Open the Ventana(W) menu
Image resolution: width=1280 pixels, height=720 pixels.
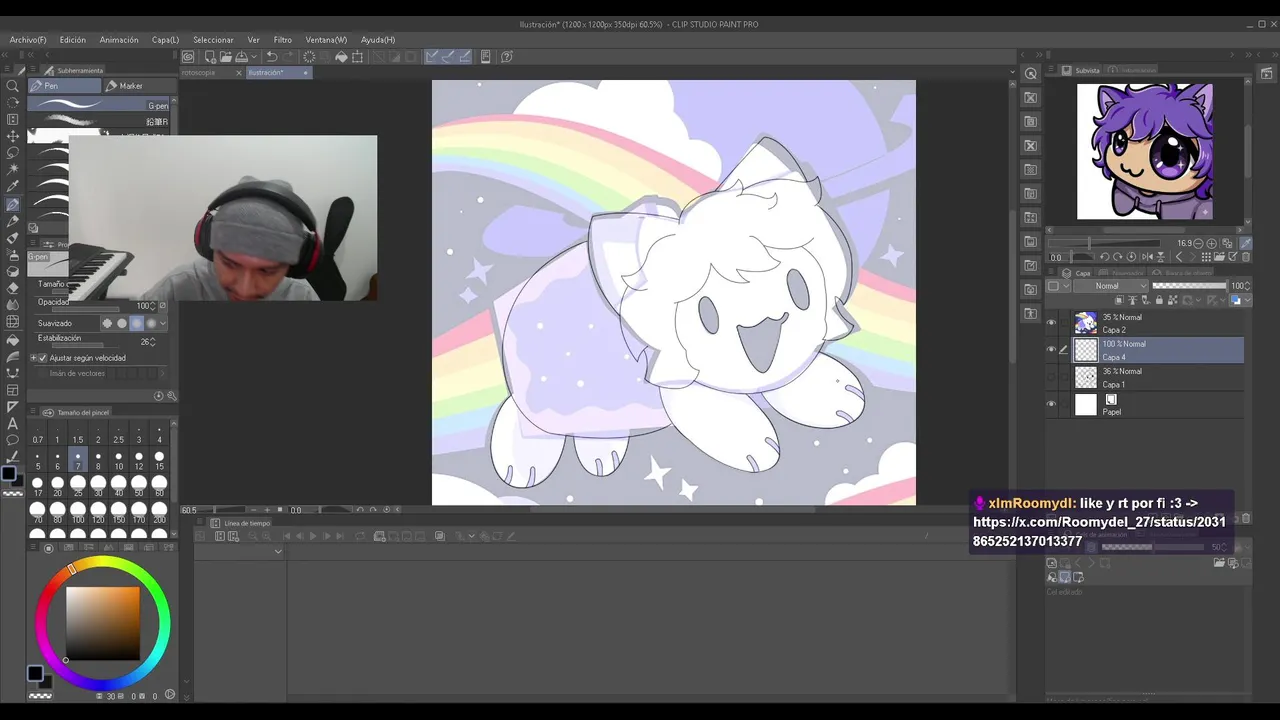tap(326, 40)
